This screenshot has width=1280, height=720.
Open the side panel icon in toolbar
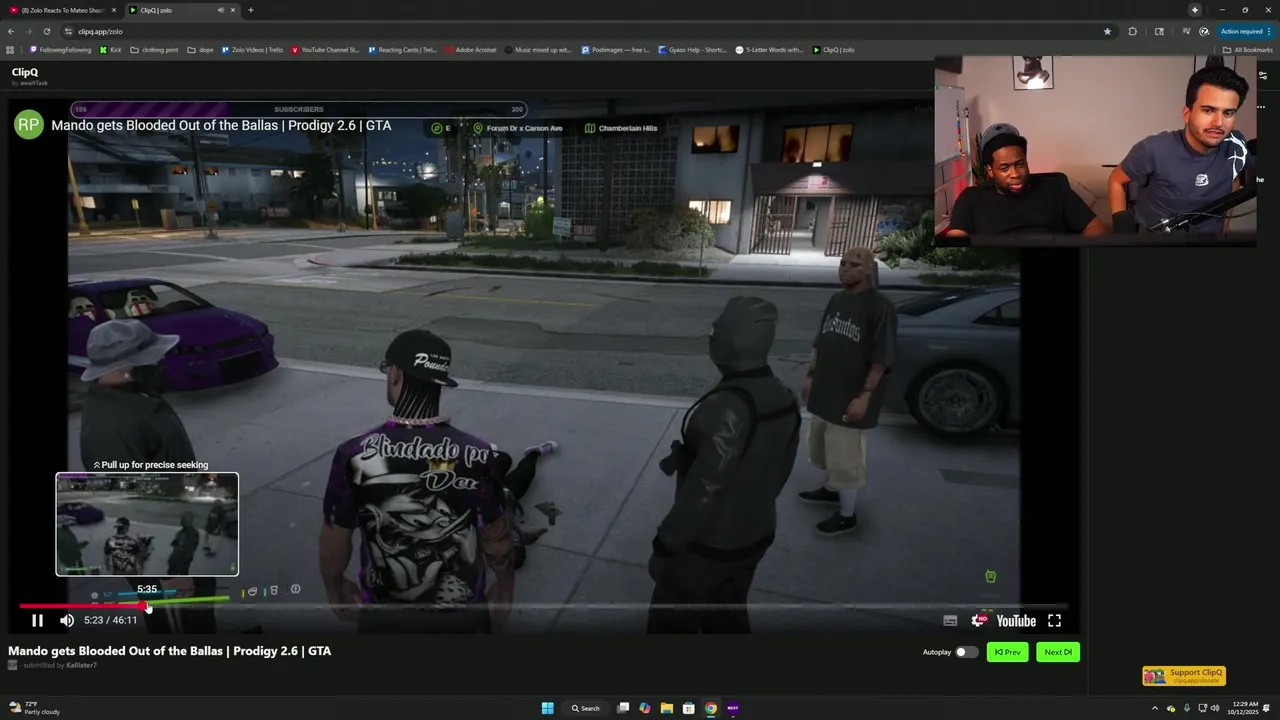click(1159, 31)
